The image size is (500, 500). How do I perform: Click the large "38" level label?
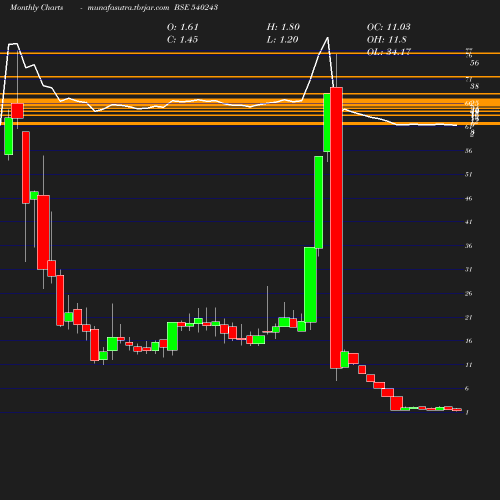474,86
